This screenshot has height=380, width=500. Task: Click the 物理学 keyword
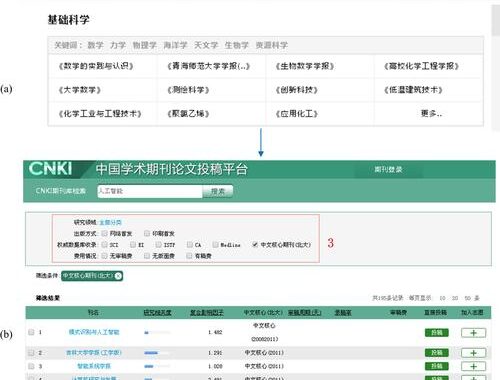145,45
